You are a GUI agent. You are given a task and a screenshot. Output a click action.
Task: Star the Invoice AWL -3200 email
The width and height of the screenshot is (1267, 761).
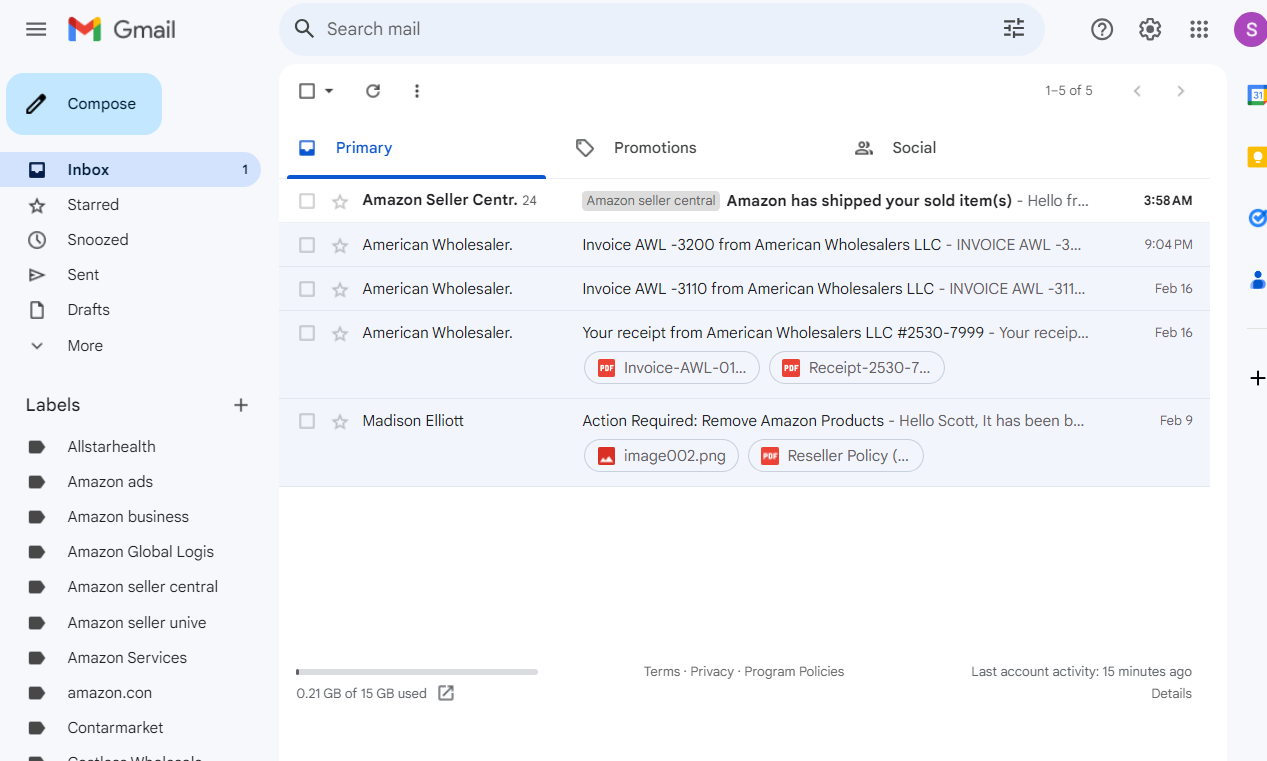pyautogui.click(x=340, y=245)
